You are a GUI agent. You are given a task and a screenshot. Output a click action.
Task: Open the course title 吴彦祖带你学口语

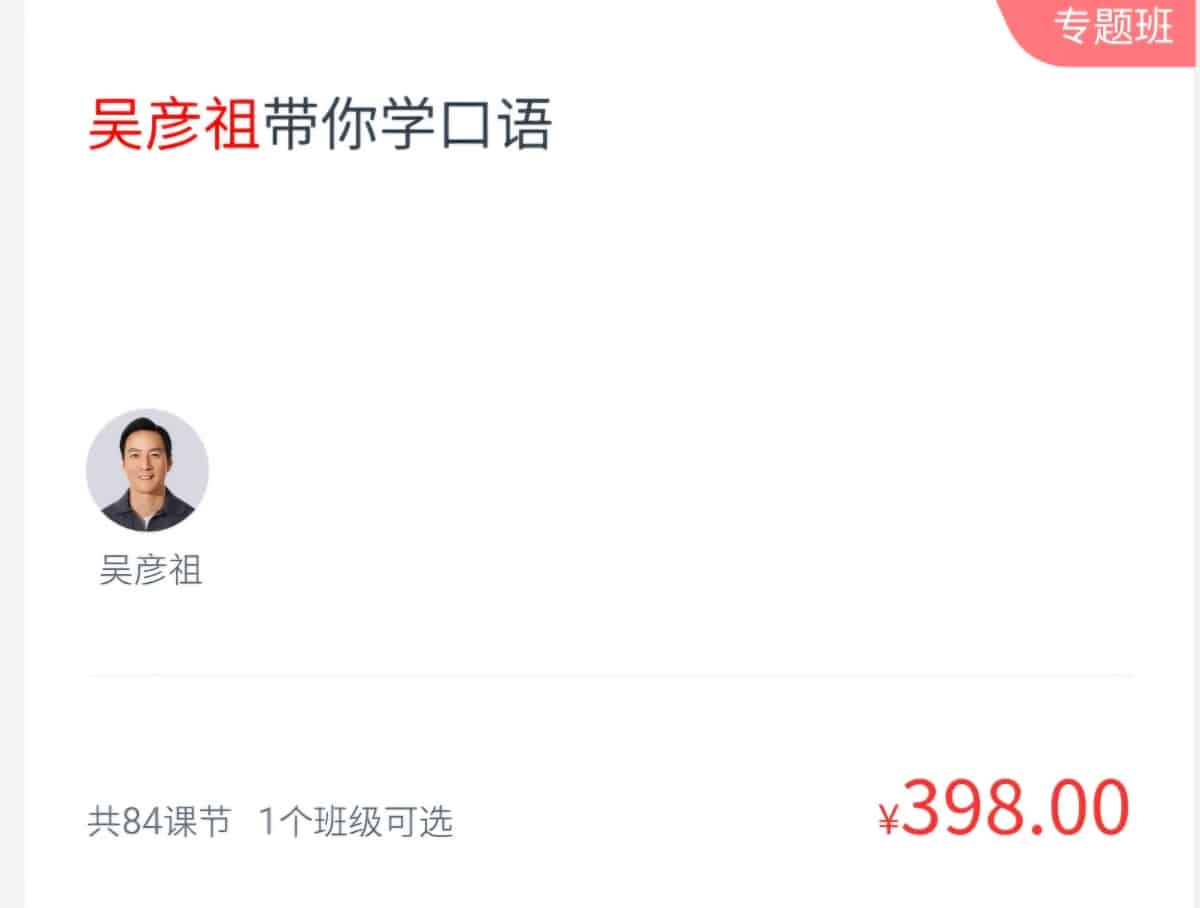click(x=320, y=127)
